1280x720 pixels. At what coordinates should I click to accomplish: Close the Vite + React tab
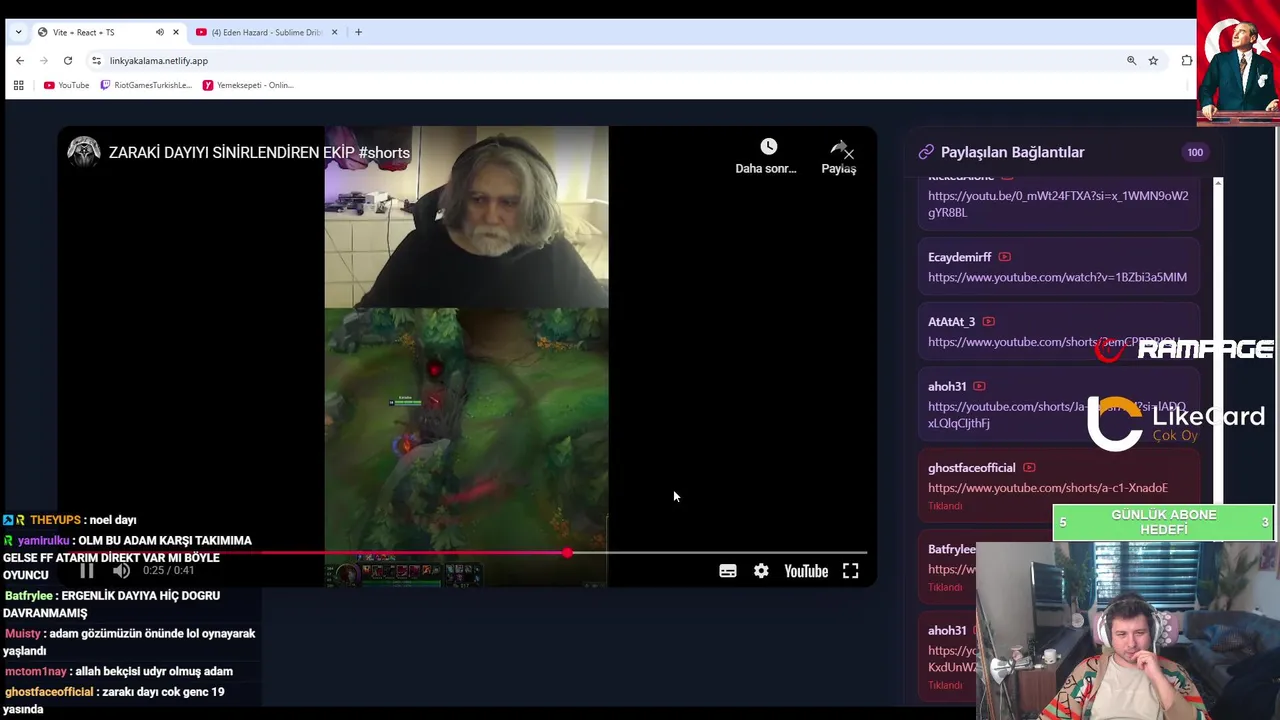click(176, 32)
